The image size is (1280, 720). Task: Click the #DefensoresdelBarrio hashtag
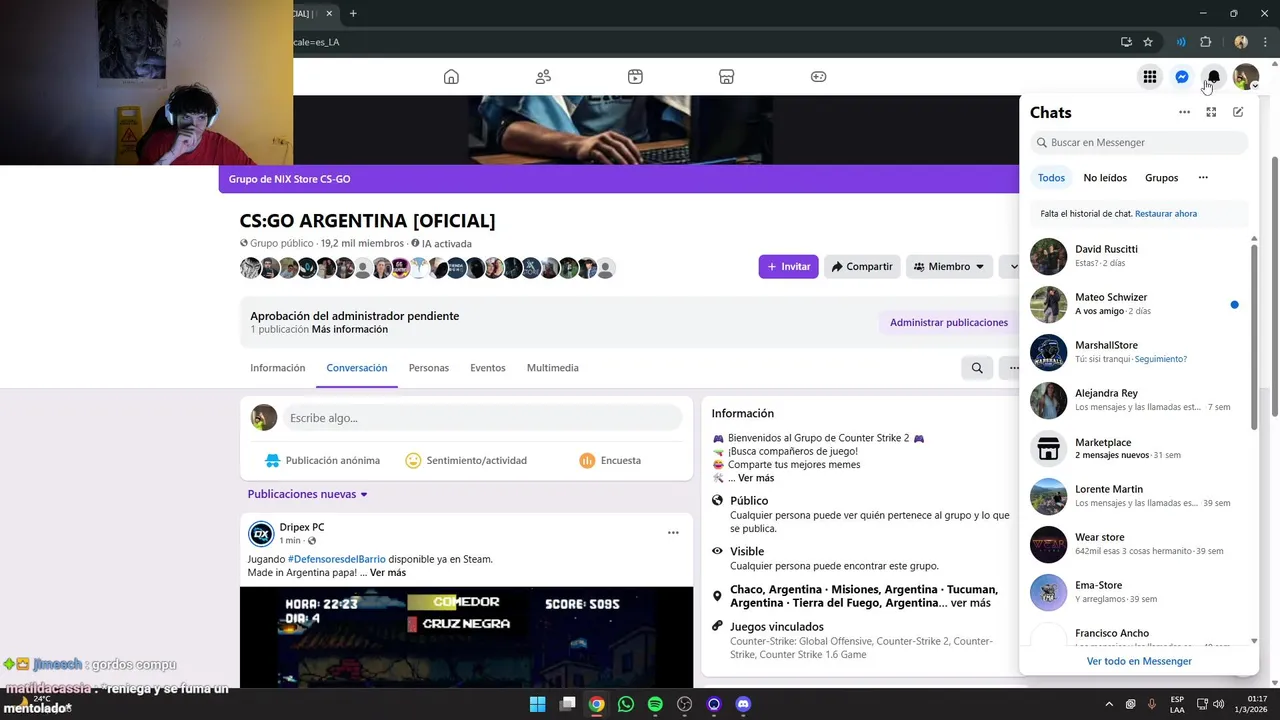[337, 559]
